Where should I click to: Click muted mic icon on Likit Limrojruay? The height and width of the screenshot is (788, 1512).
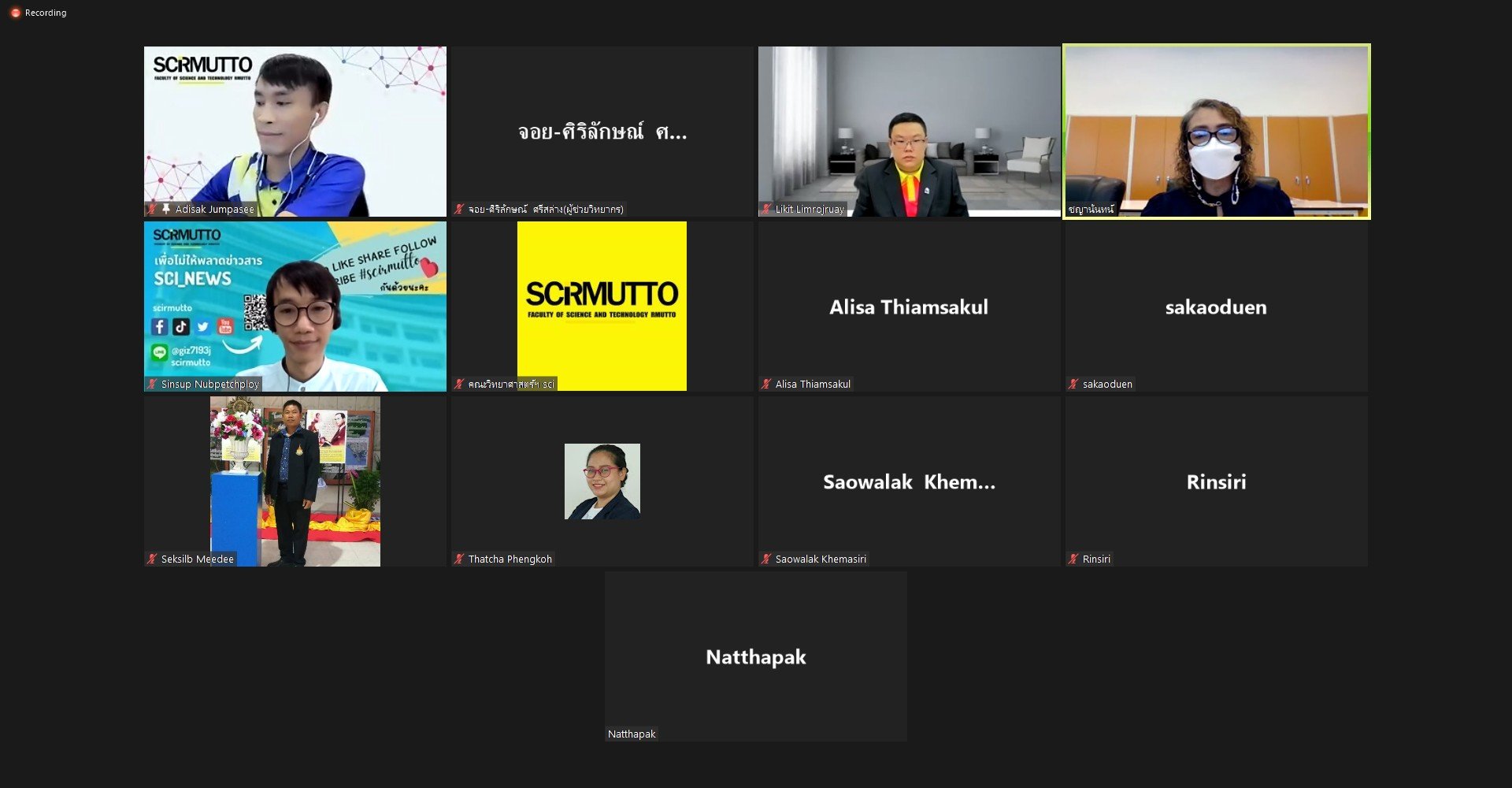point(766,209)
